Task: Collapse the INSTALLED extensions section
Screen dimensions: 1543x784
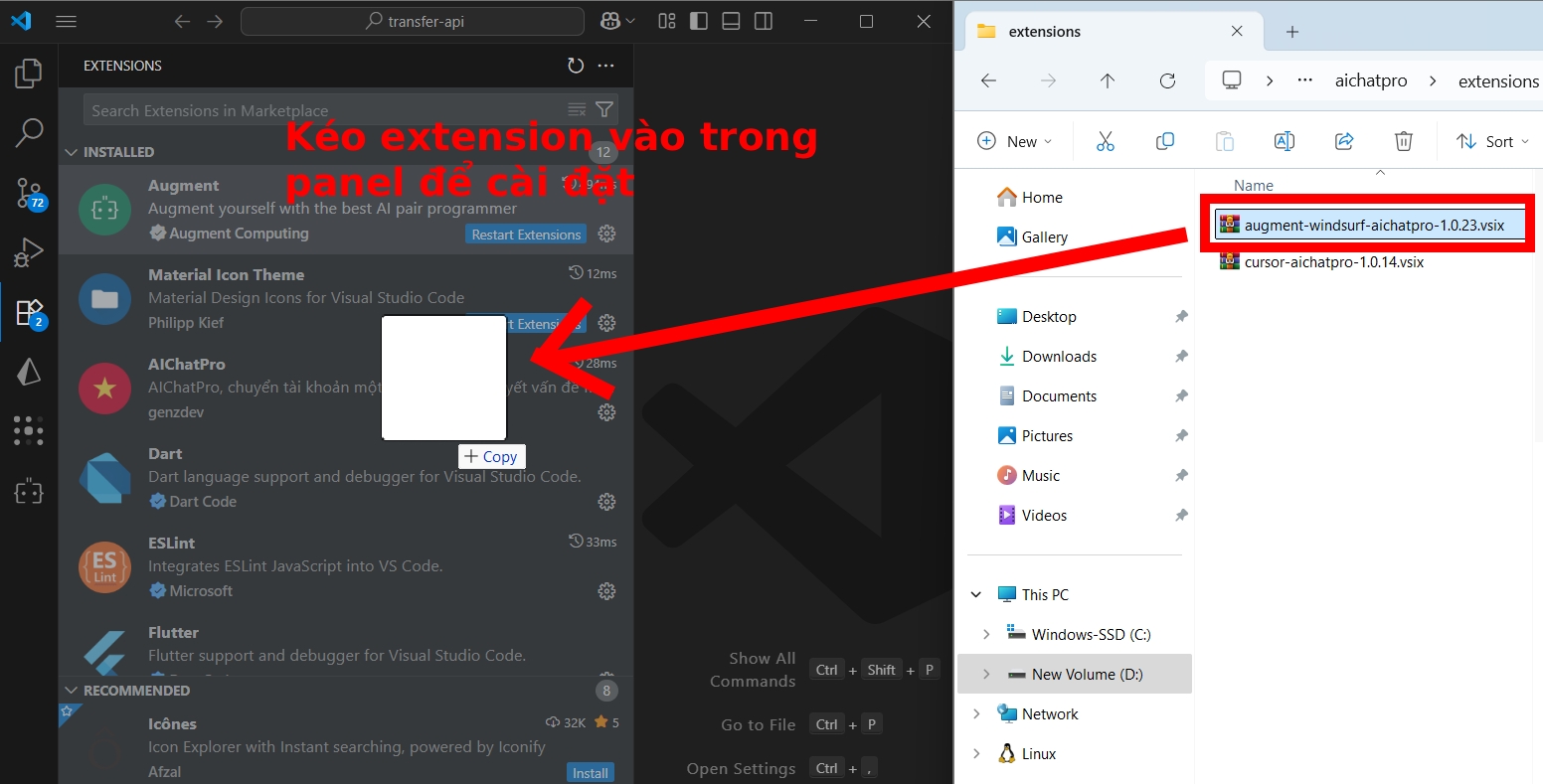Action: point(72,152)
